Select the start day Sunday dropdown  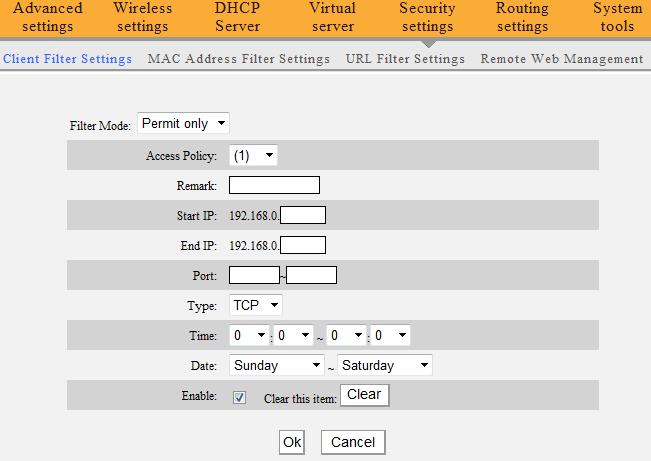276,366
